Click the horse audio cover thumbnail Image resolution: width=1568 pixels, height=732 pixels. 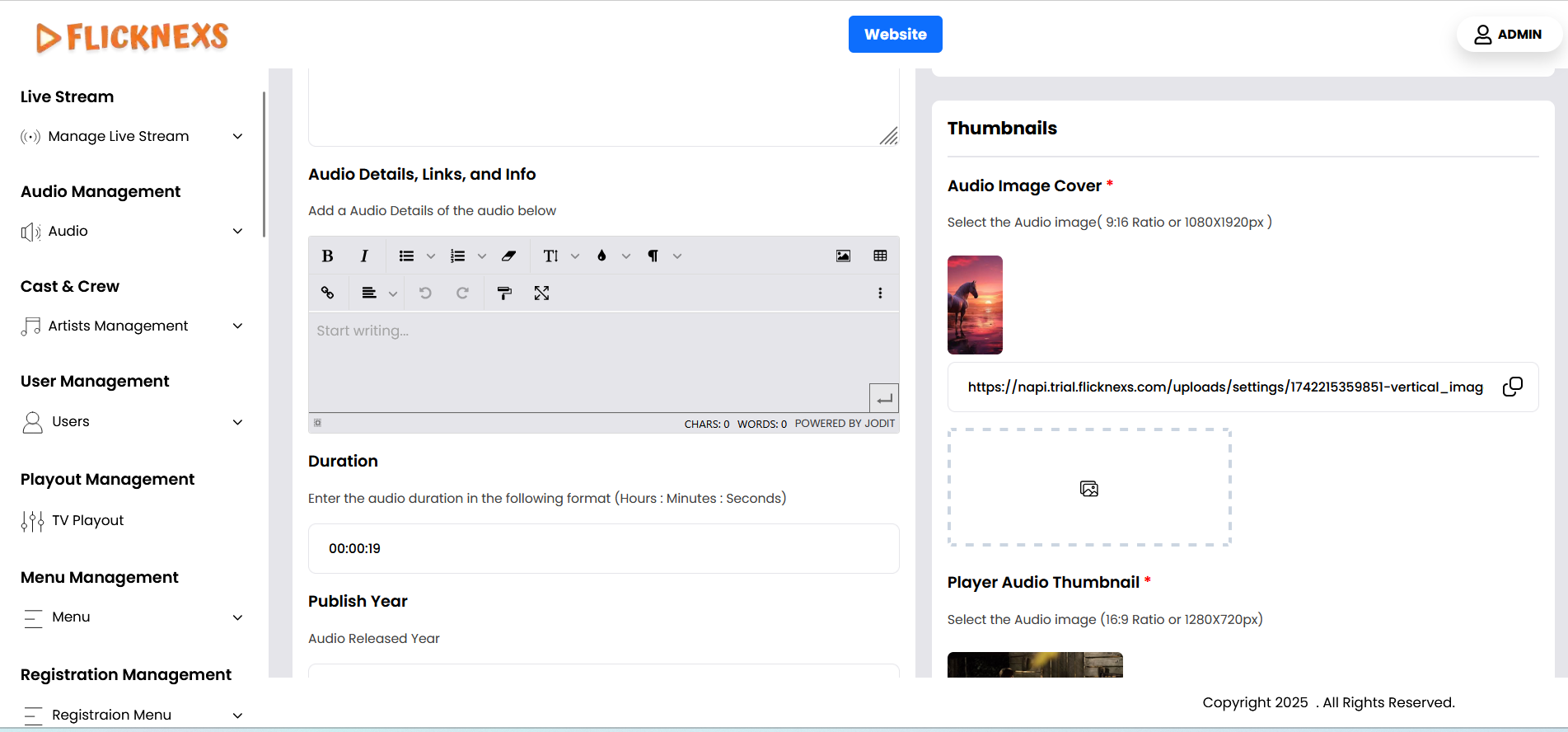coord(975,305)
